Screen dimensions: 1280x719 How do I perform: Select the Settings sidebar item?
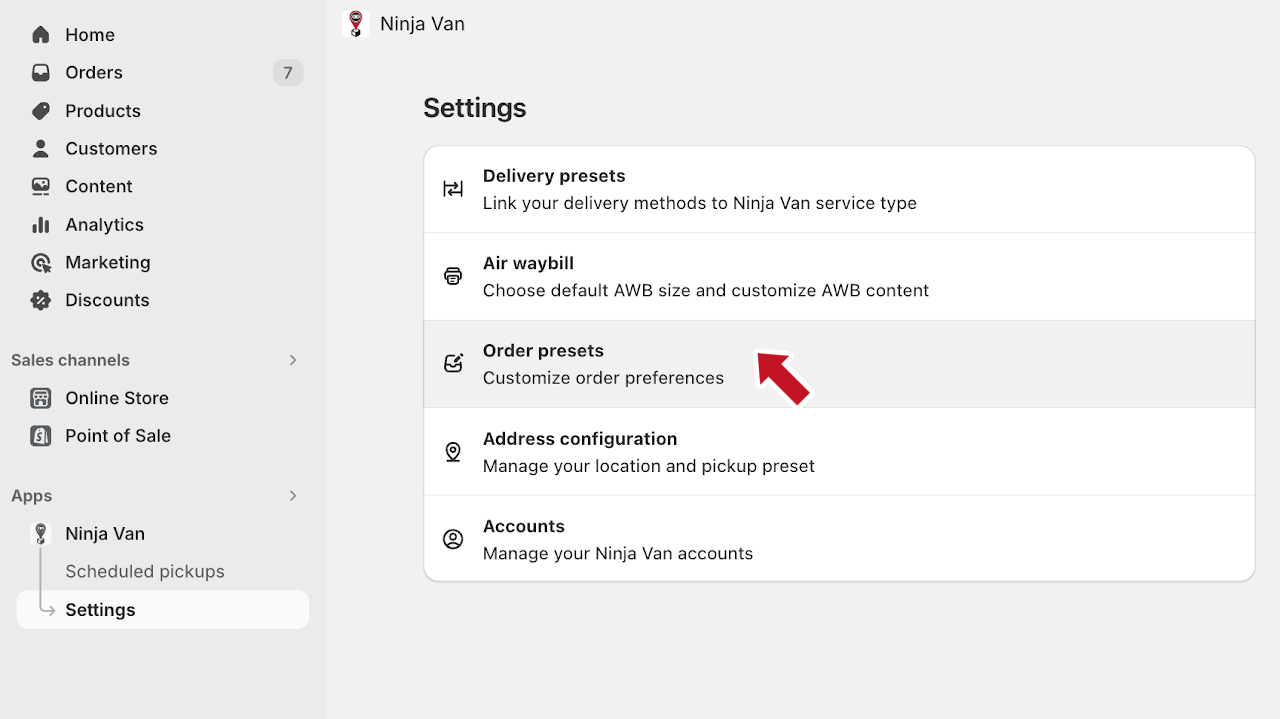(x=100, y=610)
